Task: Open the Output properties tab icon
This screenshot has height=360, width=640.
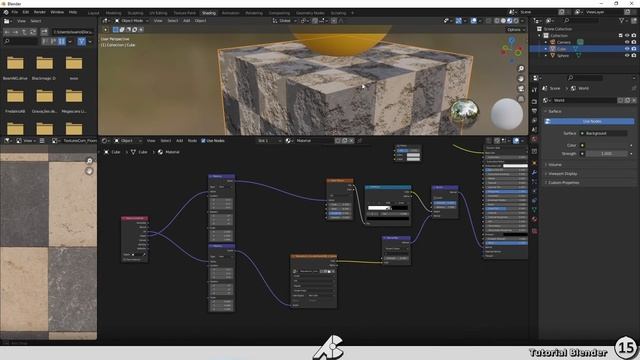Action: (535, 111)
